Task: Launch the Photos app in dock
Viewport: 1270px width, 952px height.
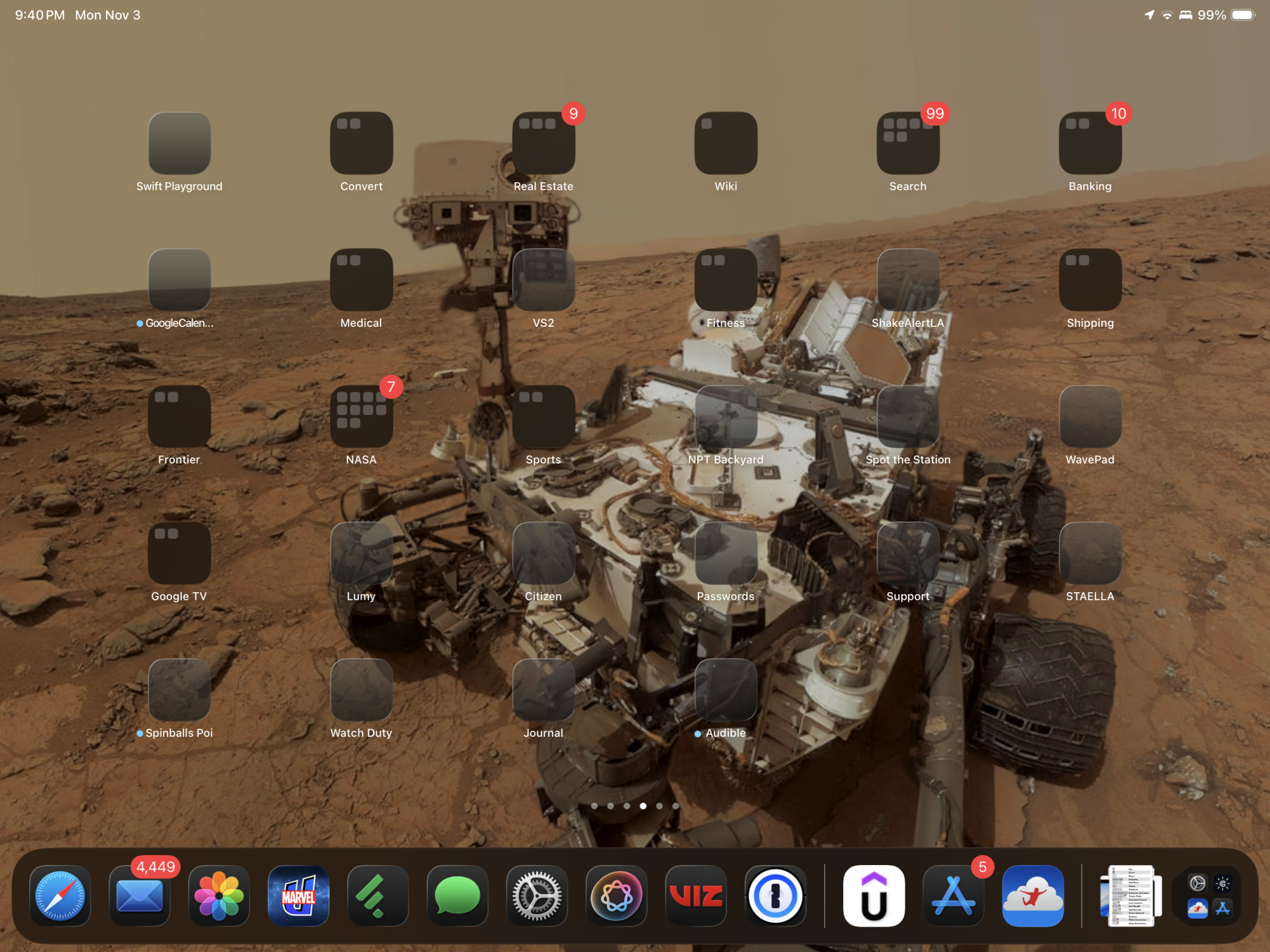Action: tap(219, 896)
